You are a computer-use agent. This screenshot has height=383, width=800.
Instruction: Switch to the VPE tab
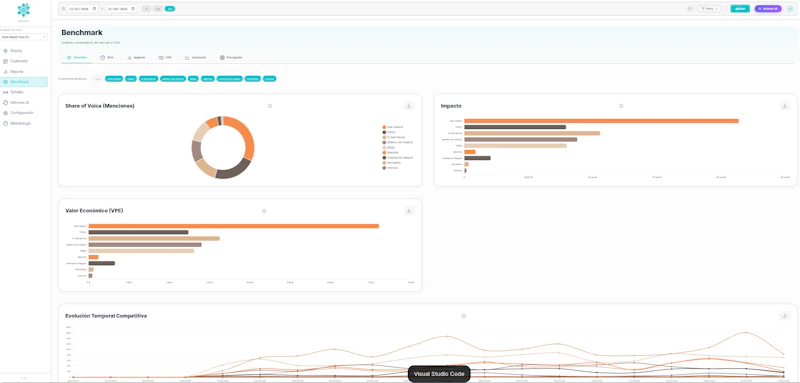click(x=165, y=58)
